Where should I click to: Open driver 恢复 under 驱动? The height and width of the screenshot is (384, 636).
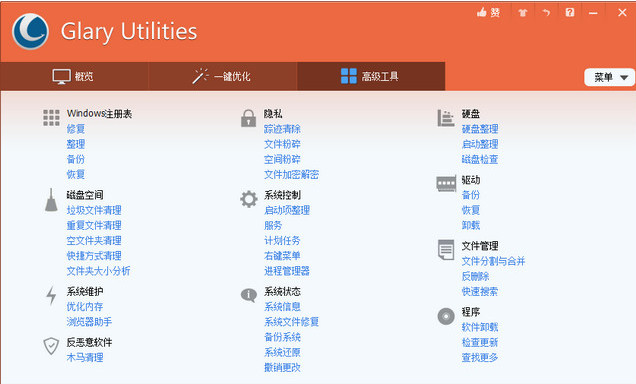[x=471, y=210]
